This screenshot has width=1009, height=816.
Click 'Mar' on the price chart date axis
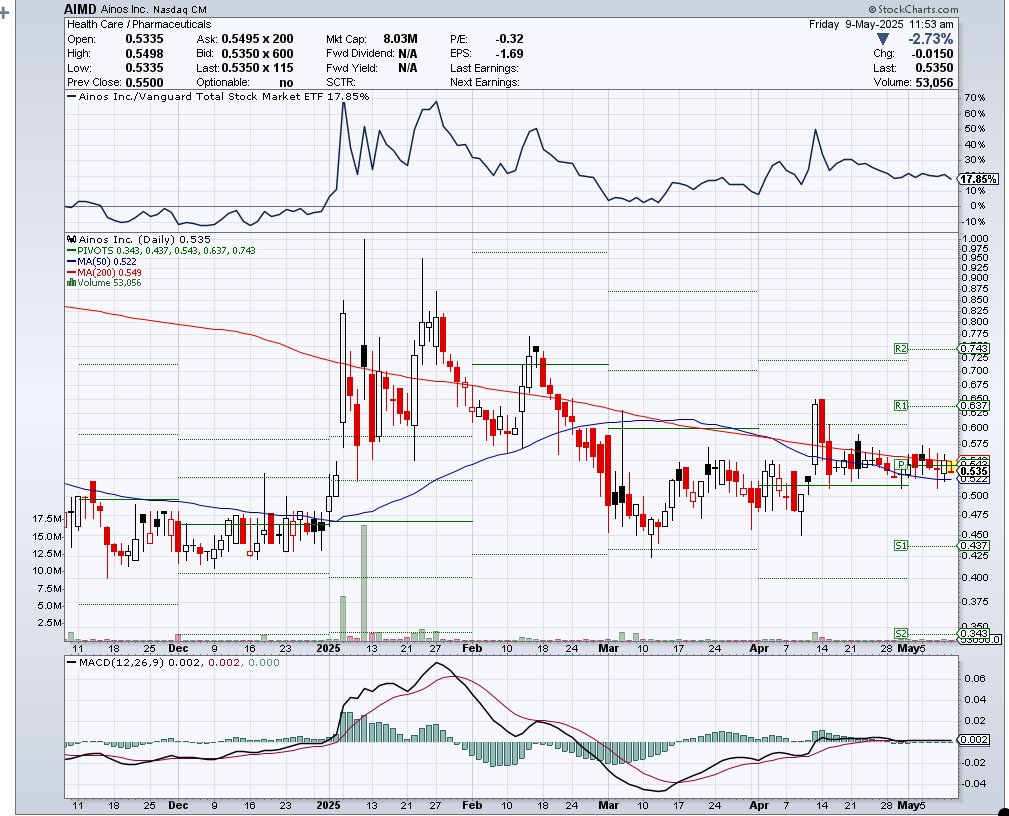pos(608,648)
